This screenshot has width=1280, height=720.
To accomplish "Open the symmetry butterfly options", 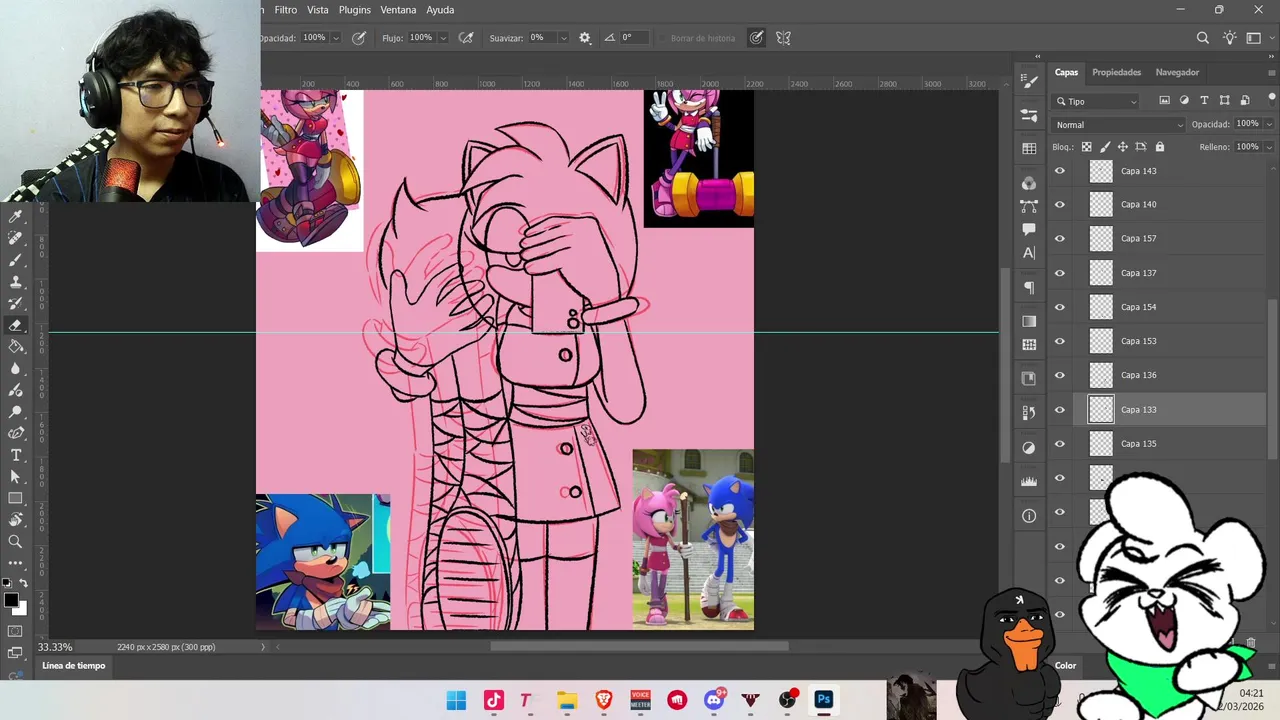I will click(783, 38).
